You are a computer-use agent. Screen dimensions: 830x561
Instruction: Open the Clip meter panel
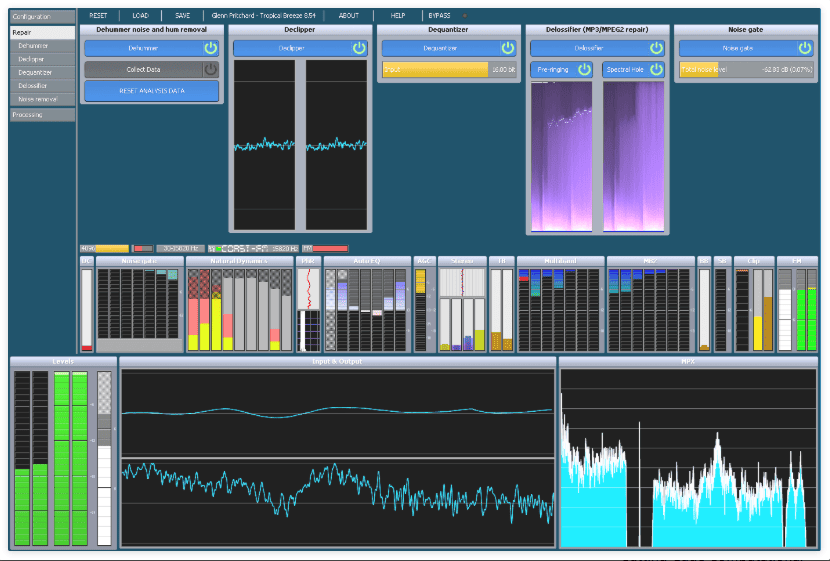[x=754, y=304]
